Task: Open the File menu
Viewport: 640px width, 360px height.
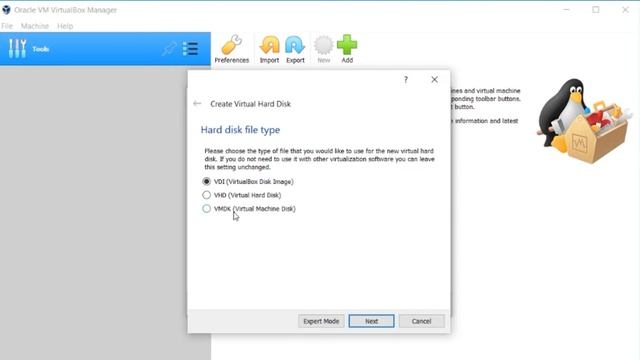Action: point(7,26)
